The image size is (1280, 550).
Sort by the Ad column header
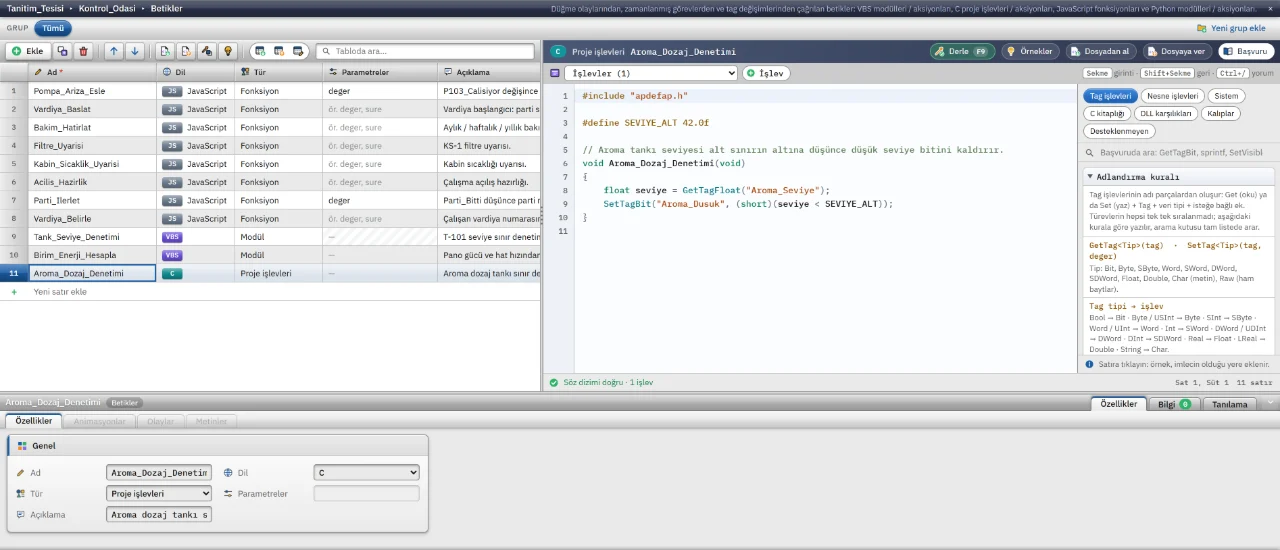pos(92,72)
